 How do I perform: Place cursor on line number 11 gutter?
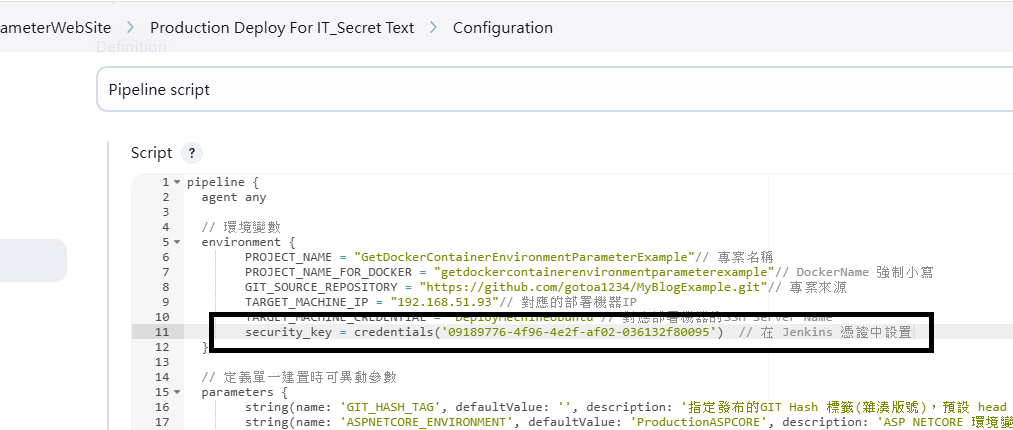(x=162, y=332)
